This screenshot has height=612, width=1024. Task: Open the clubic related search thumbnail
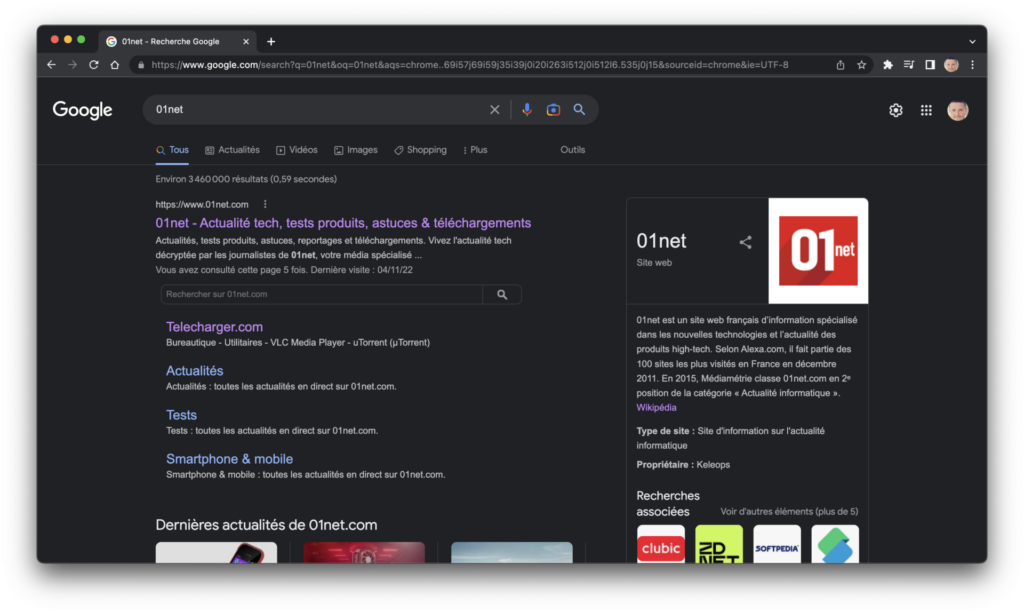661,544
